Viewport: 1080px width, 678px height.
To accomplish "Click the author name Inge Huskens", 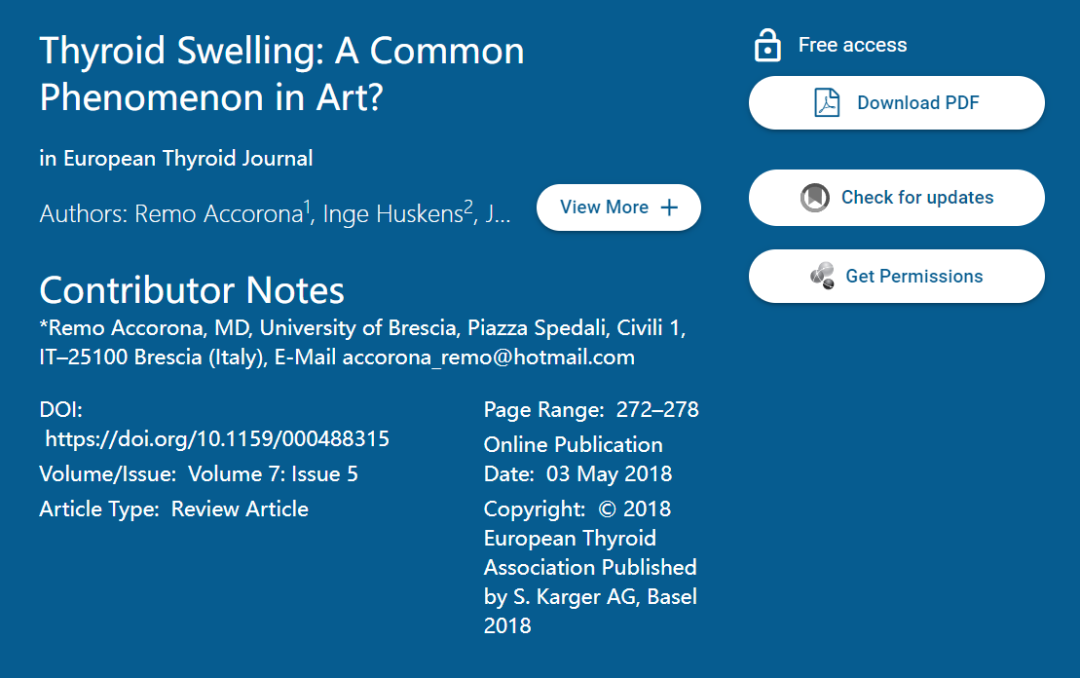I will coord(393,214).
